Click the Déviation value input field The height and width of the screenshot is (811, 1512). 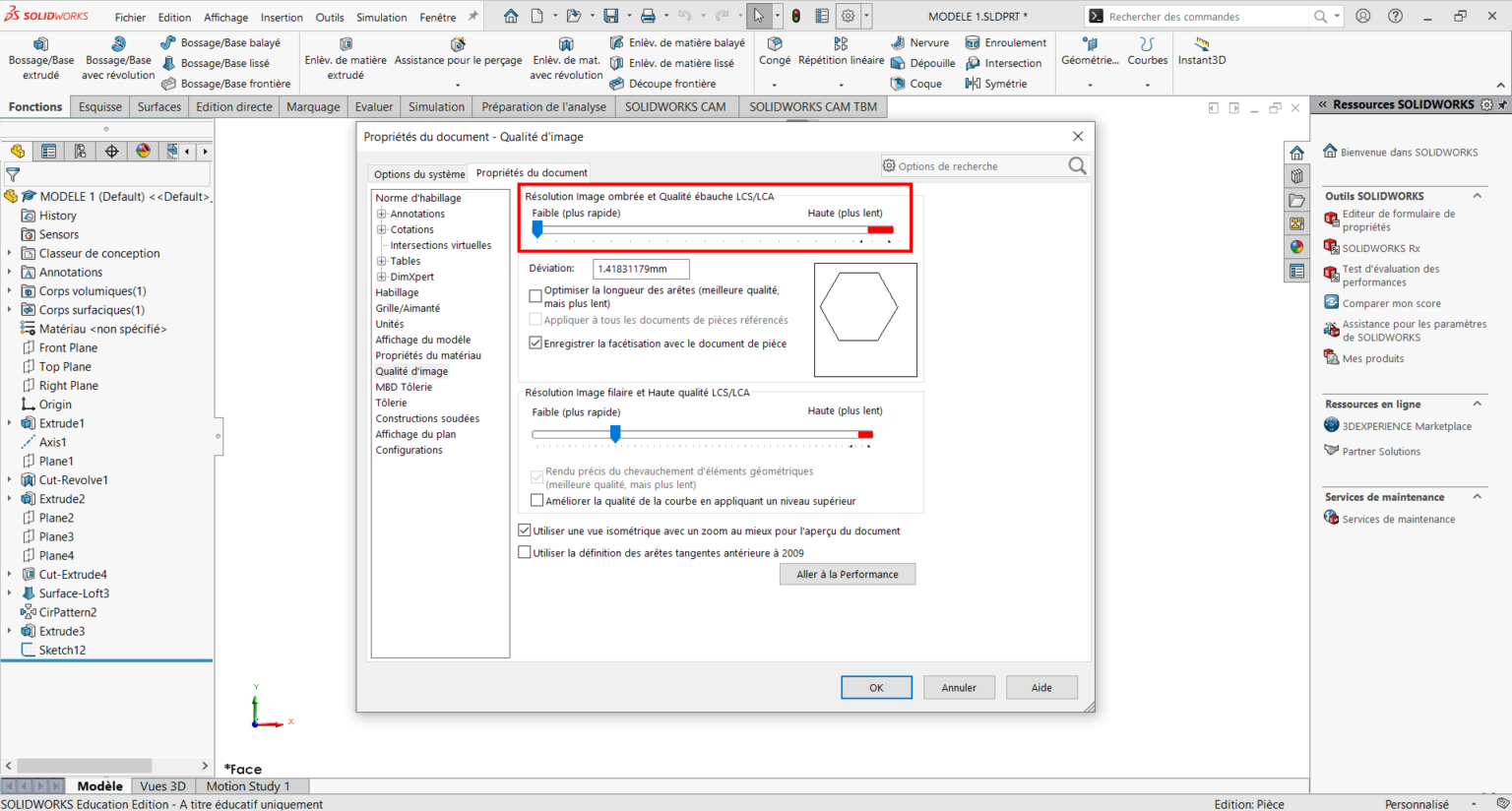[640, 269]
